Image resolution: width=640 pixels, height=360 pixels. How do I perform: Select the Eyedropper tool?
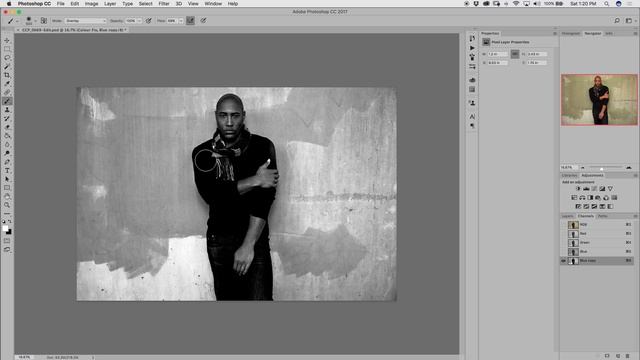[x=7, y=84]
